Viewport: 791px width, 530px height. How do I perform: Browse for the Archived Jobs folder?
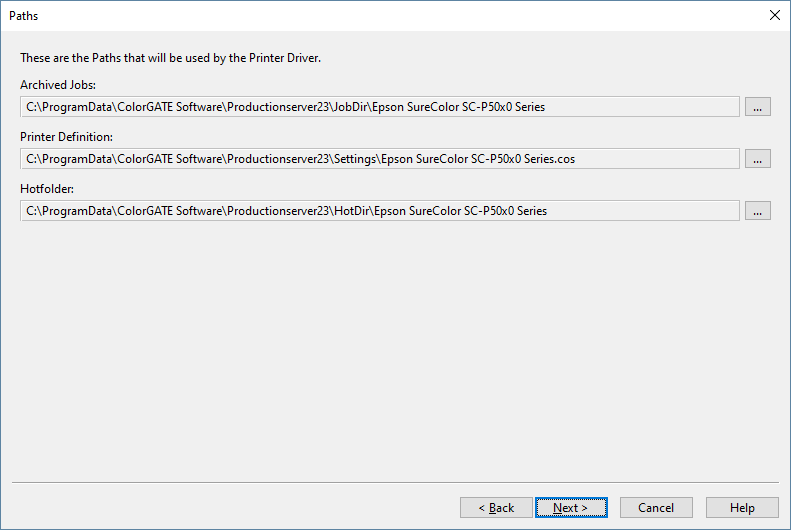(757, 107)
